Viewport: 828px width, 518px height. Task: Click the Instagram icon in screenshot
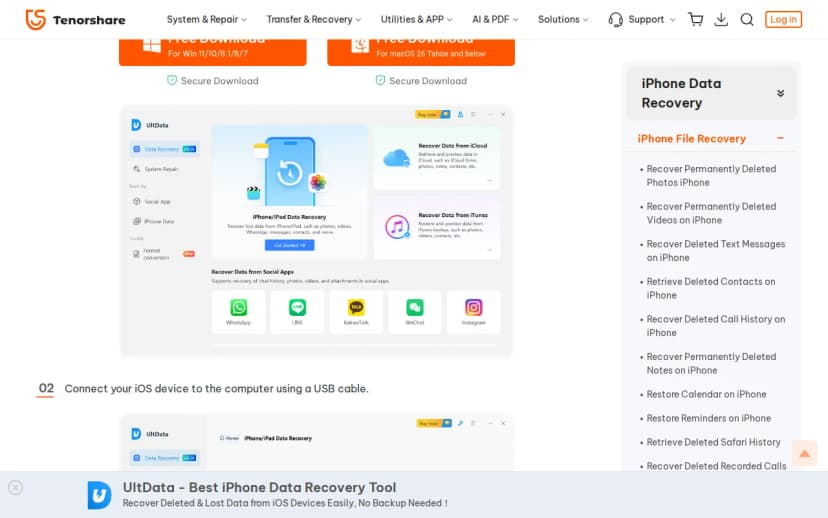(x=473, y=308)
